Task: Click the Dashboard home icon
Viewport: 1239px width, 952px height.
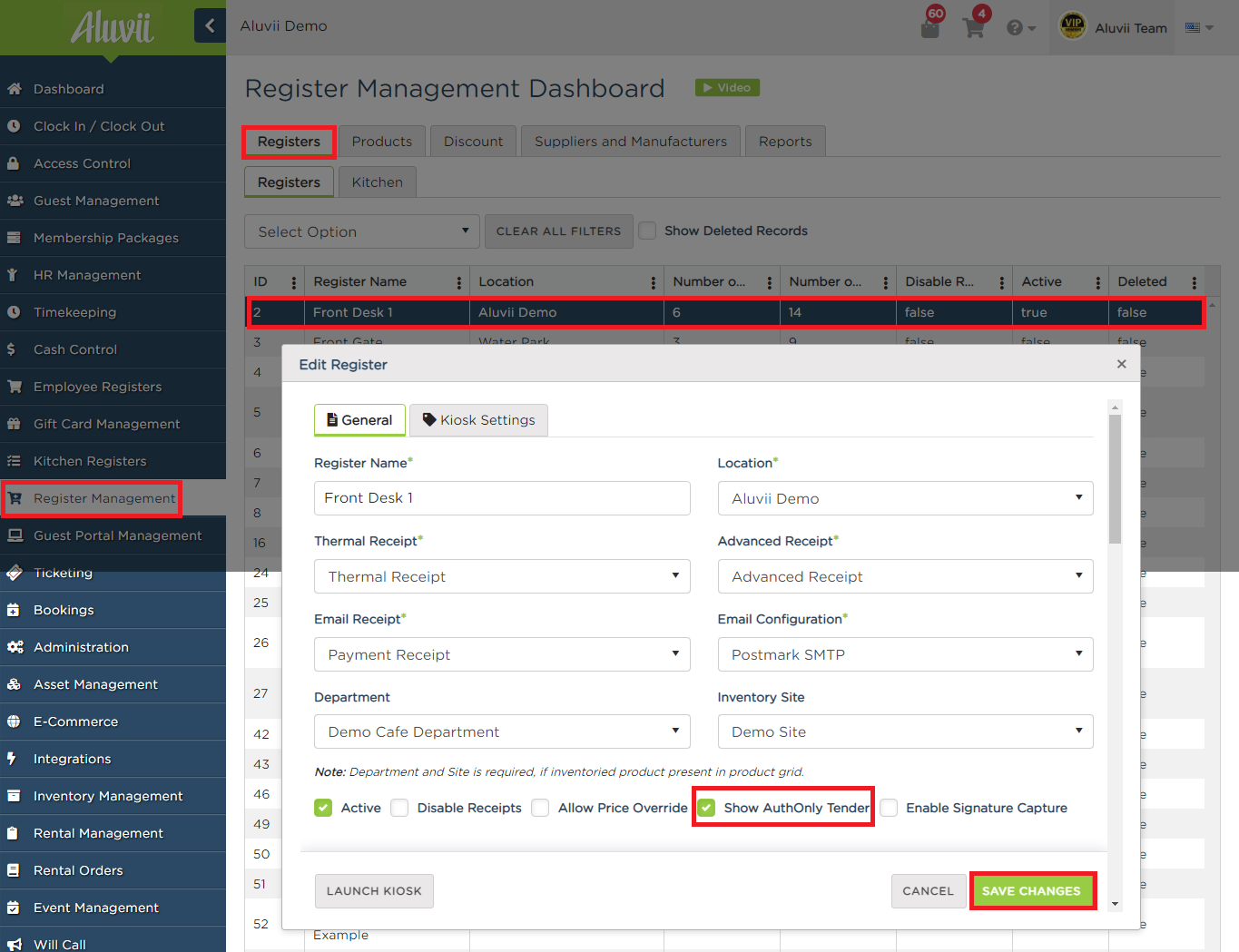Action: pos(15,89)
